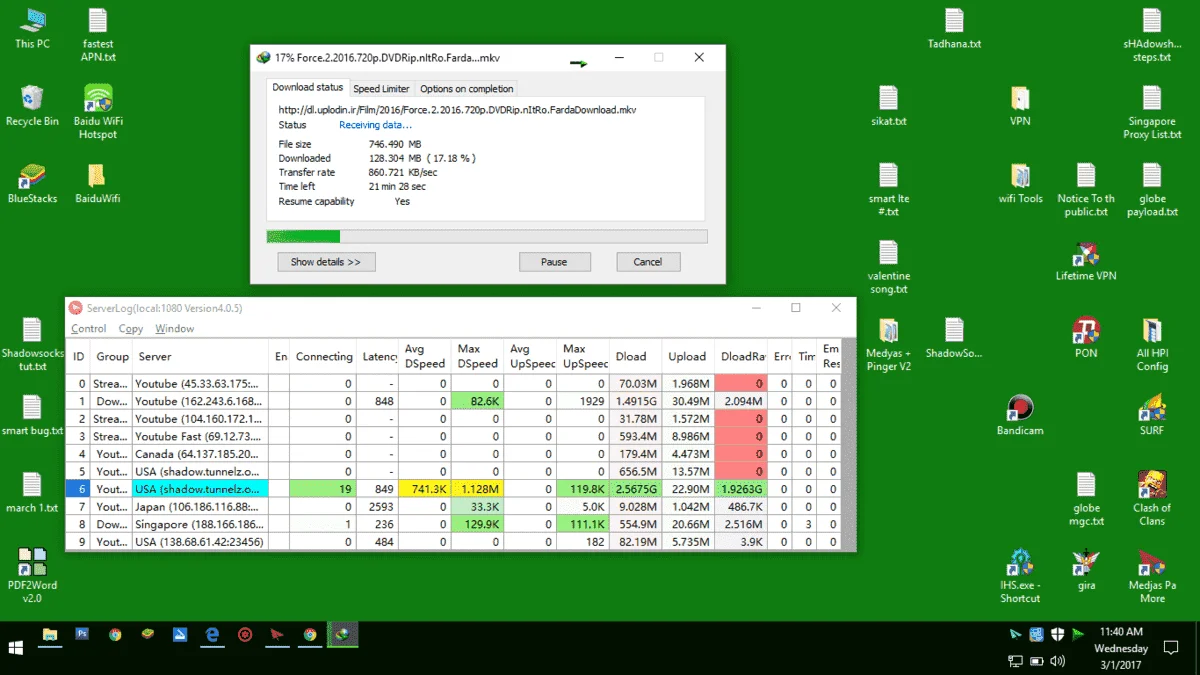Open Microsoft Edge from the taskbar
1200x675 pixels.
213,635
